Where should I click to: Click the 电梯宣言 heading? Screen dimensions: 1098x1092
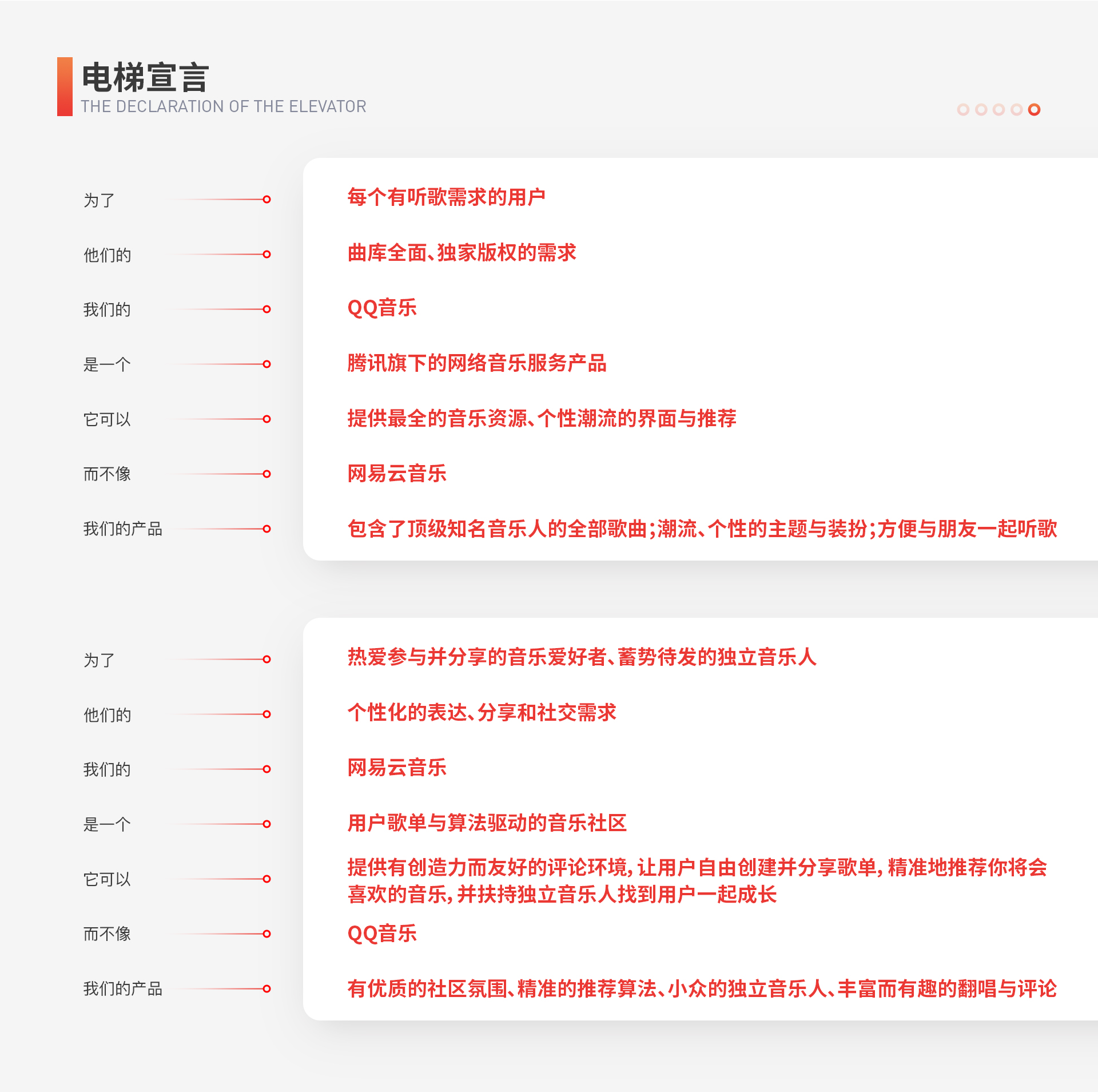pyautogui.click(x=145, y=77)
